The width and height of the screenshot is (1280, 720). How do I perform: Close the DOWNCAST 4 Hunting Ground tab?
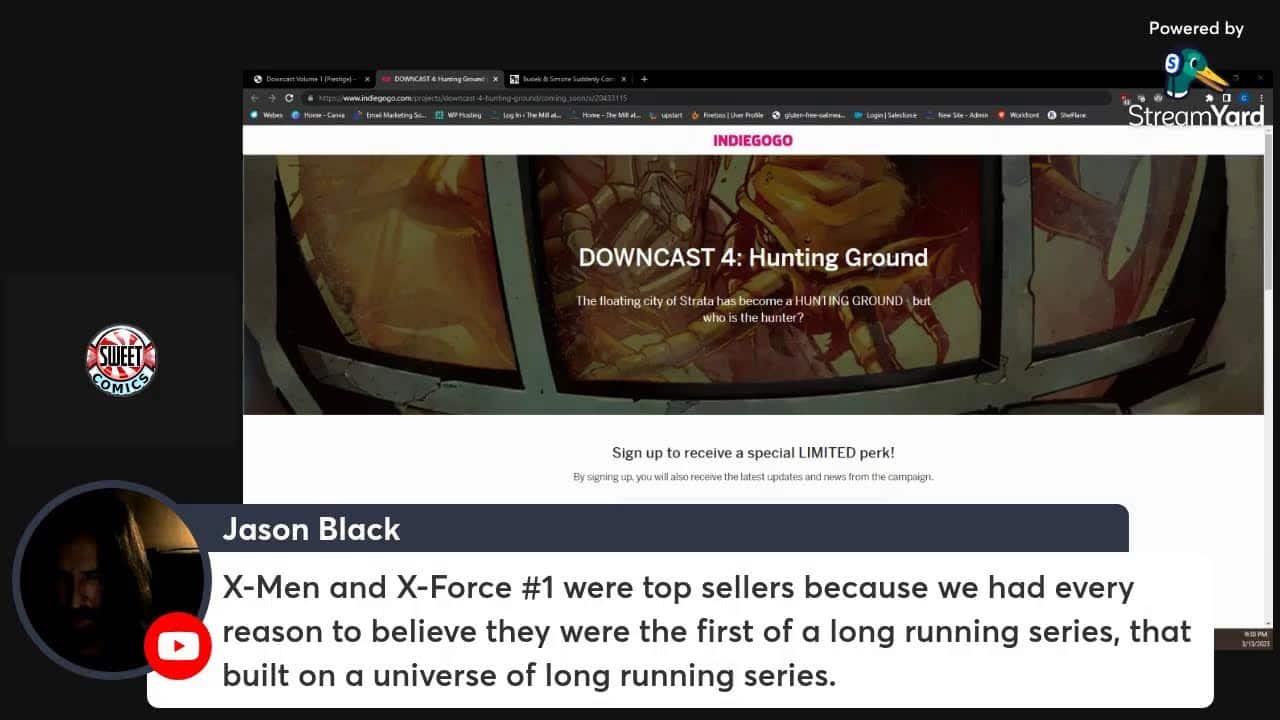click(495, 79)
